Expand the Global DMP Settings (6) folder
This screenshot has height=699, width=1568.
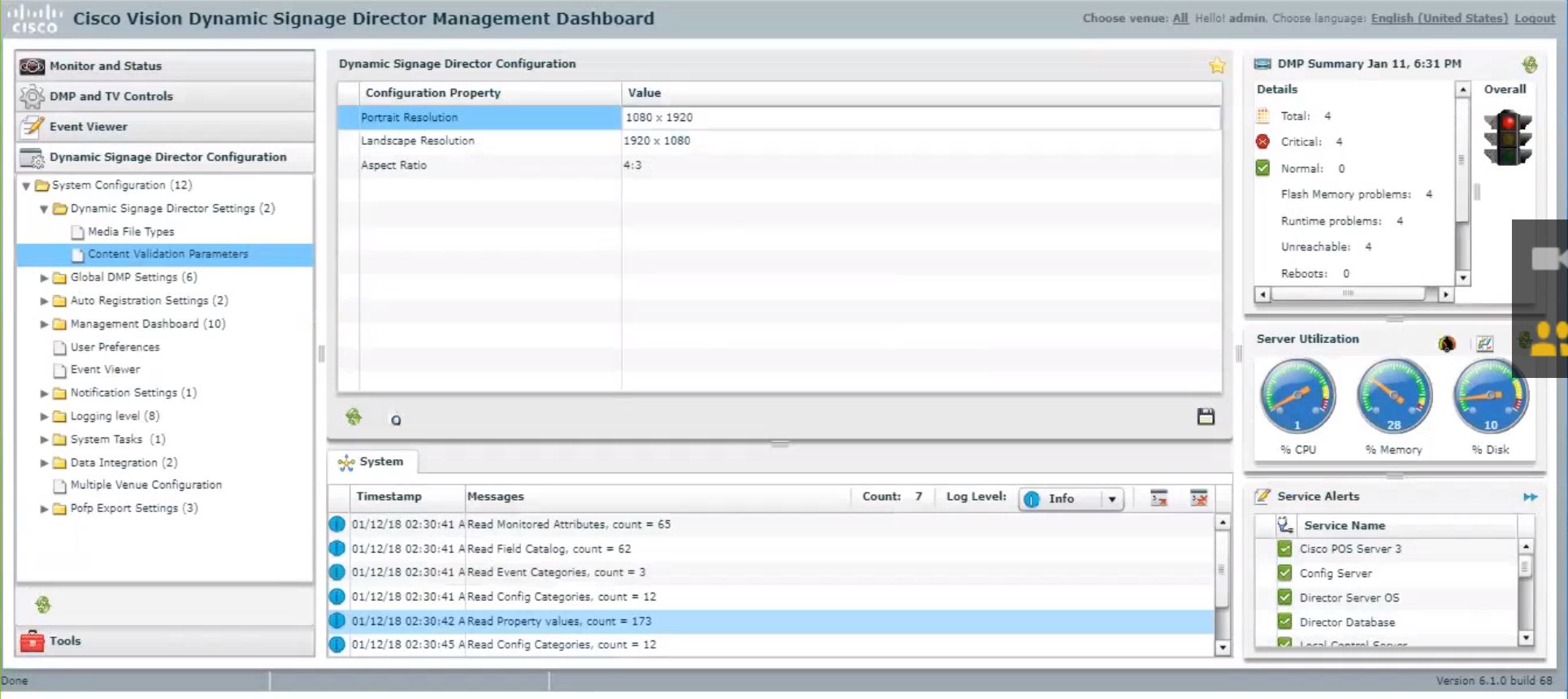click(x=44, y=278)
